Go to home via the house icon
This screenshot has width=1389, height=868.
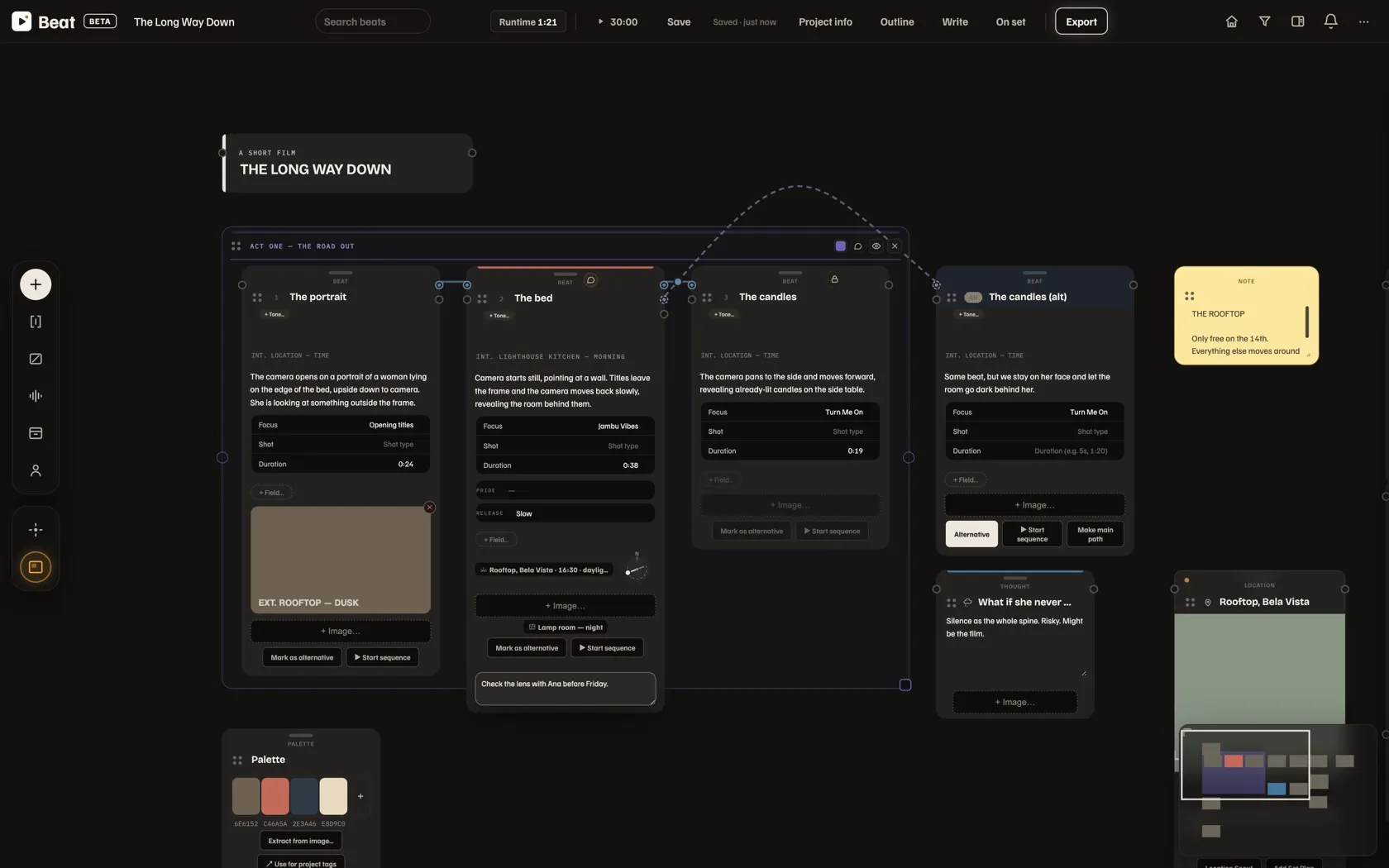point(1231,21)
